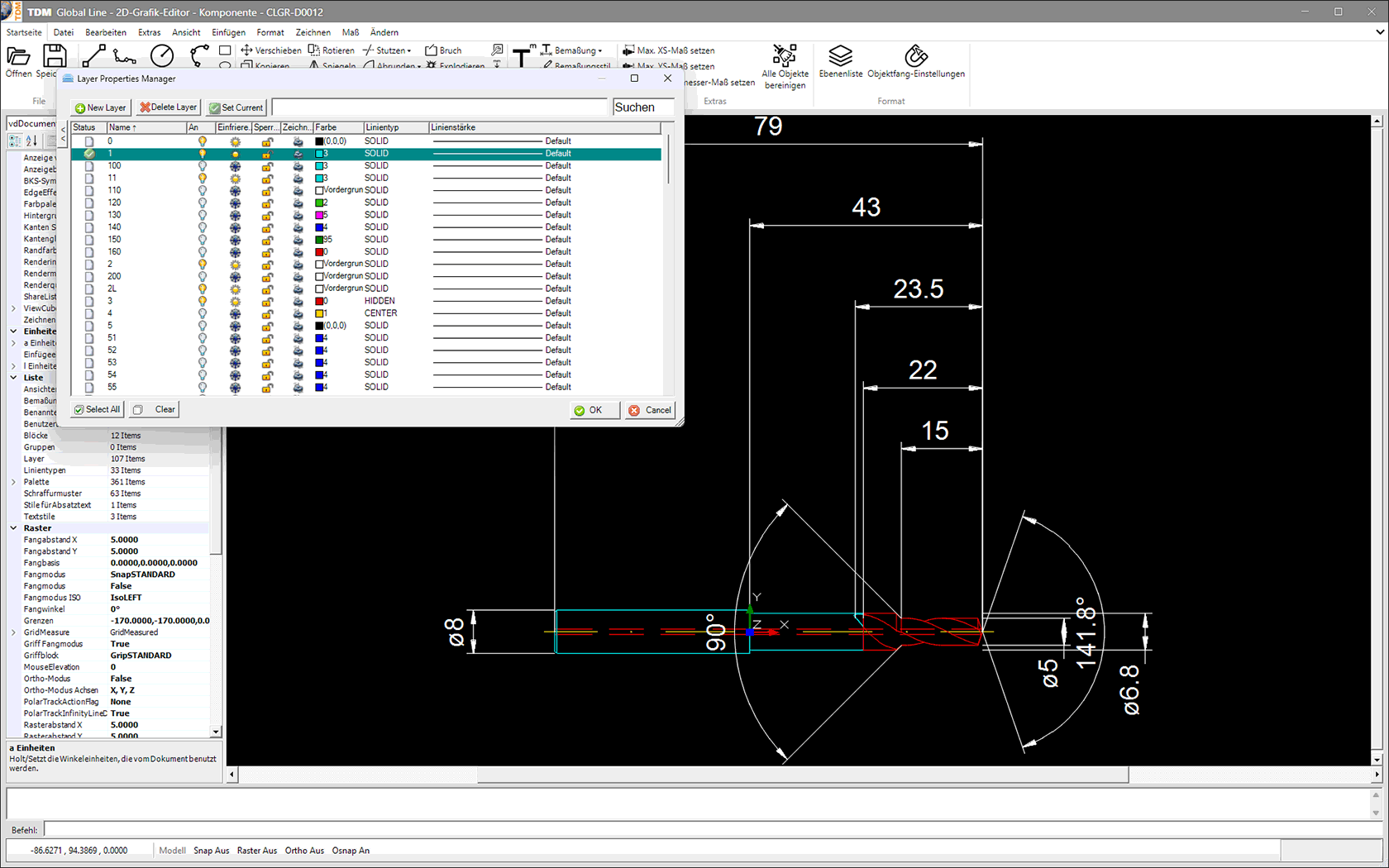Expand the ViewCube property row
This screenshot has width=1389, height=868.
click(13, 308)
